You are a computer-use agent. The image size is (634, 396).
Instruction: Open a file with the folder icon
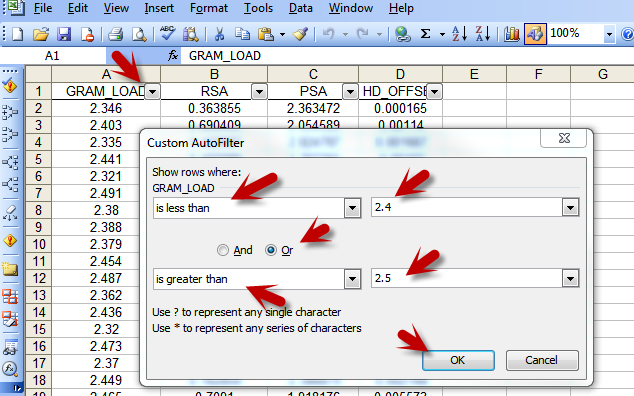(x=41, y=34)
